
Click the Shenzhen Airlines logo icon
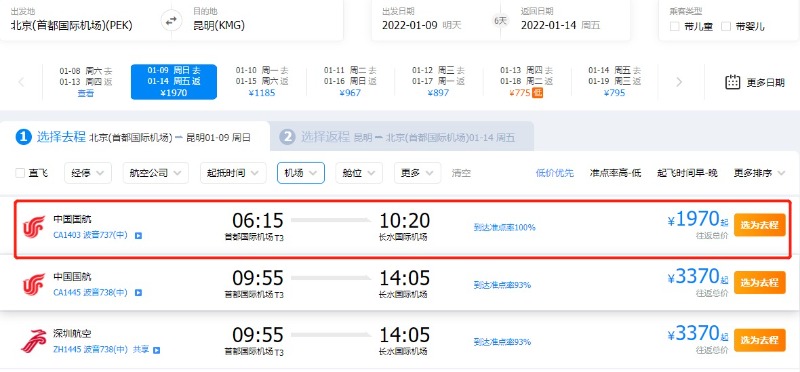(34, 341)
